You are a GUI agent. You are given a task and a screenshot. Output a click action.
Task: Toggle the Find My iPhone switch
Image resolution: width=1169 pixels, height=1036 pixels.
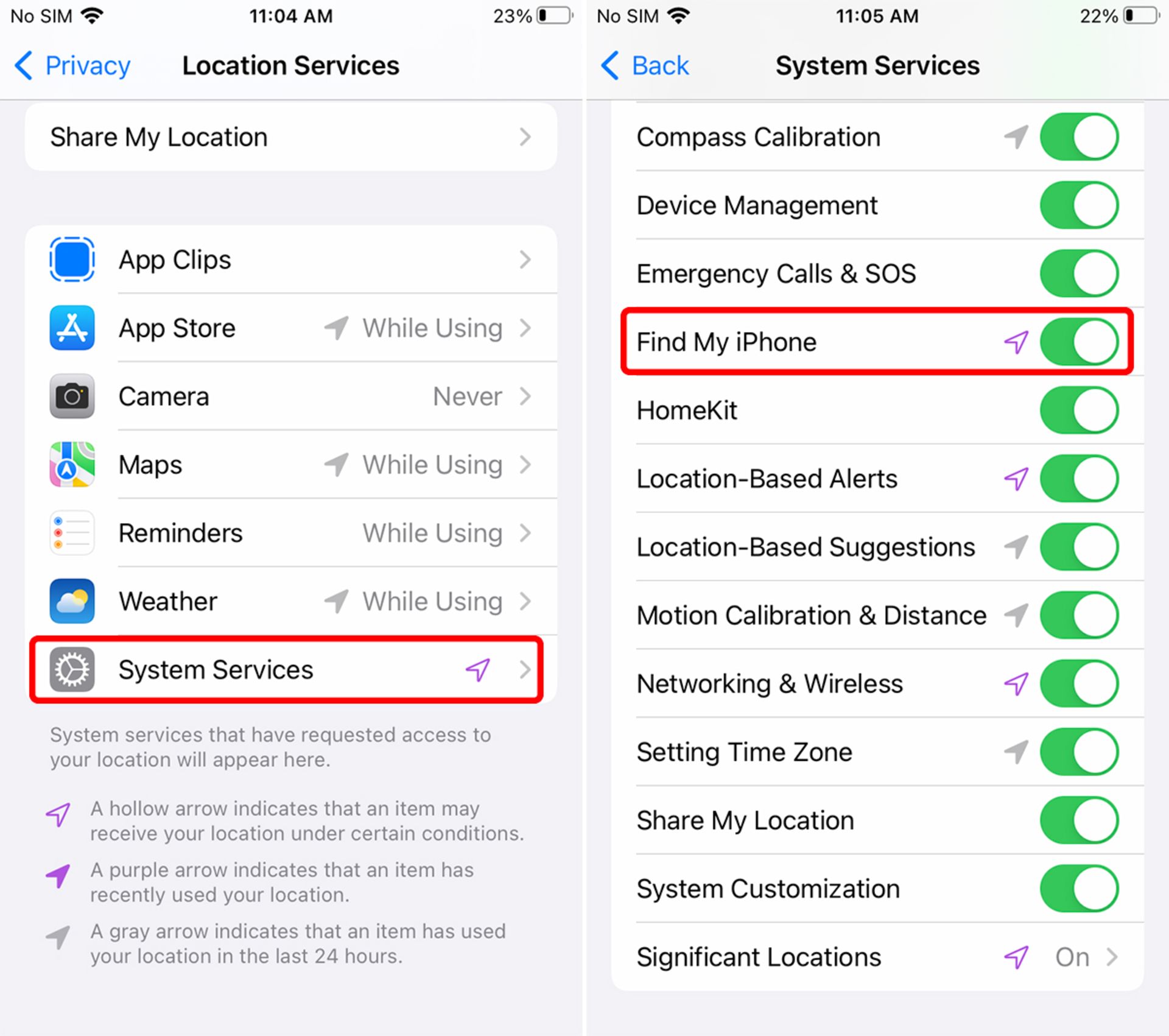(x=1079, y=342)
